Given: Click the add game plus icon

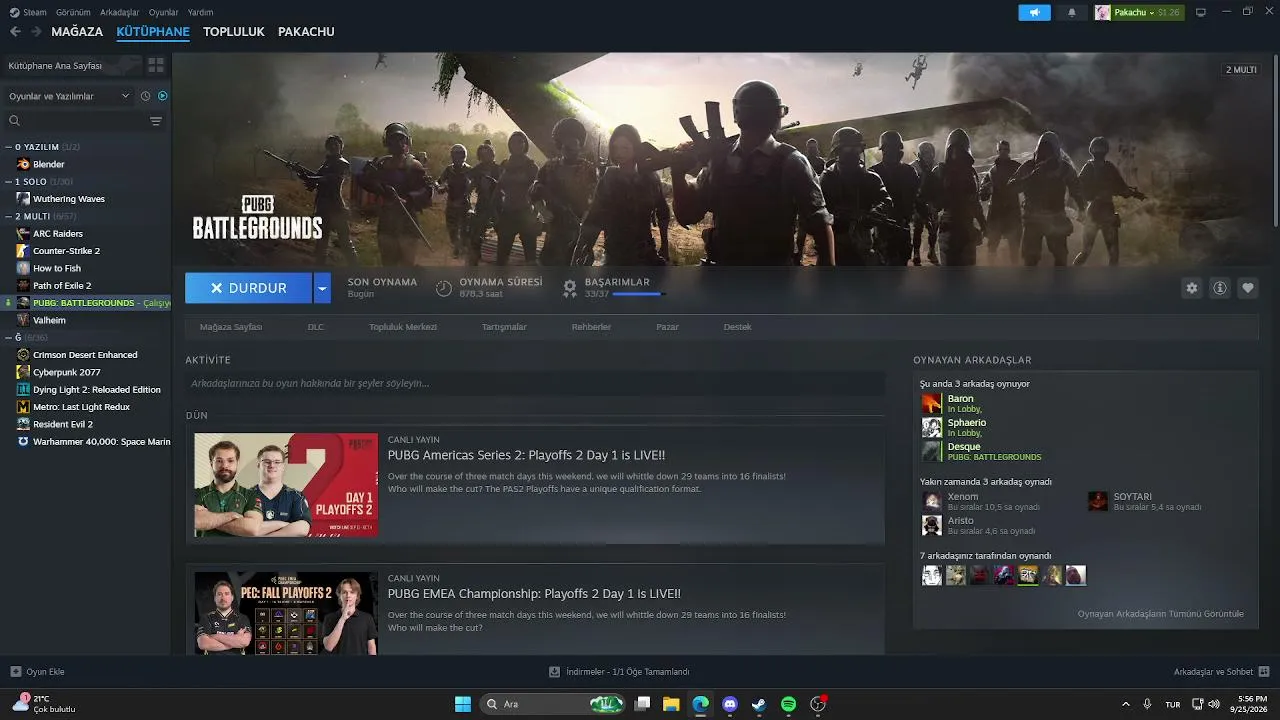Looking at the screenshot, I should click(15, 672).
